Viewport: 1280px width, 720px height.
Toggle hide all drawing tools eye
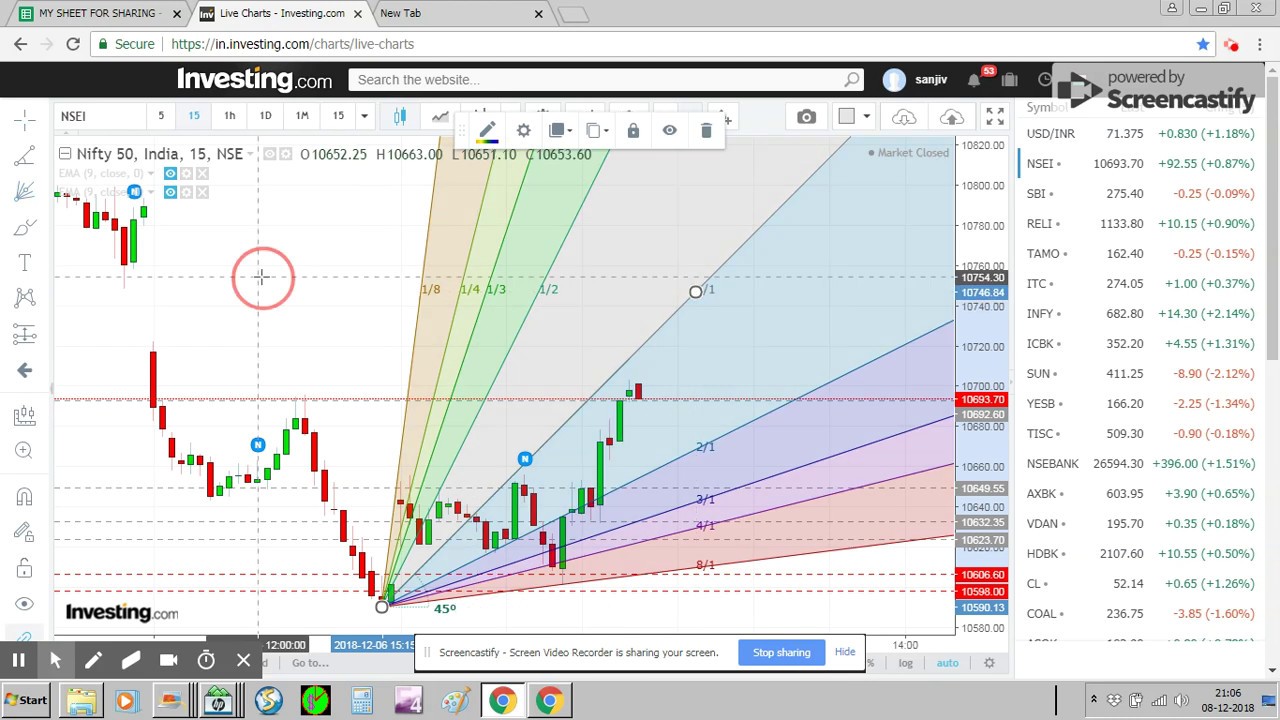(x=25, y=604)
